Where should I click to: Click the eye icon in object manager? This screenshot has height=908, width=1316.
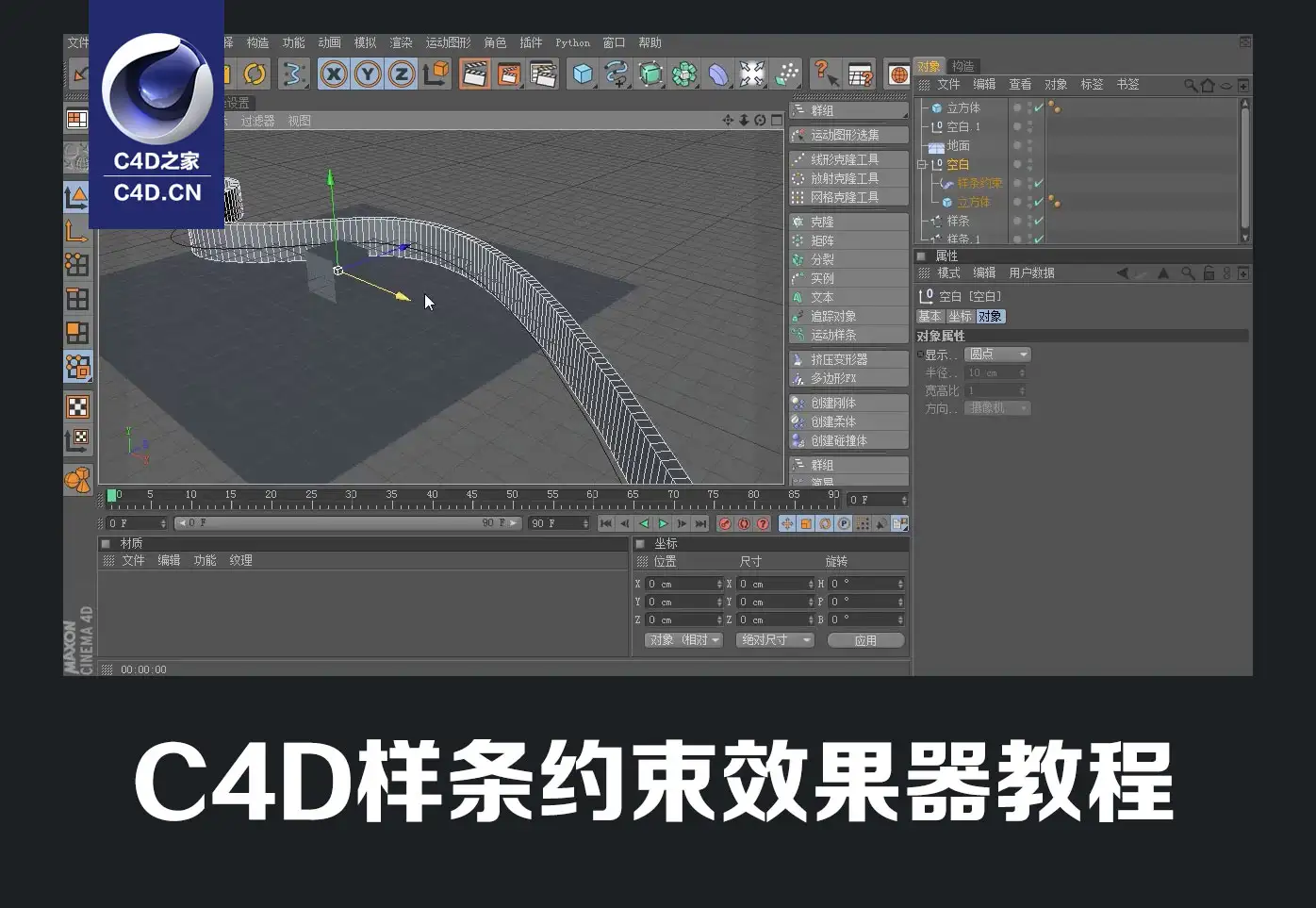click(x=1226, y=85)
